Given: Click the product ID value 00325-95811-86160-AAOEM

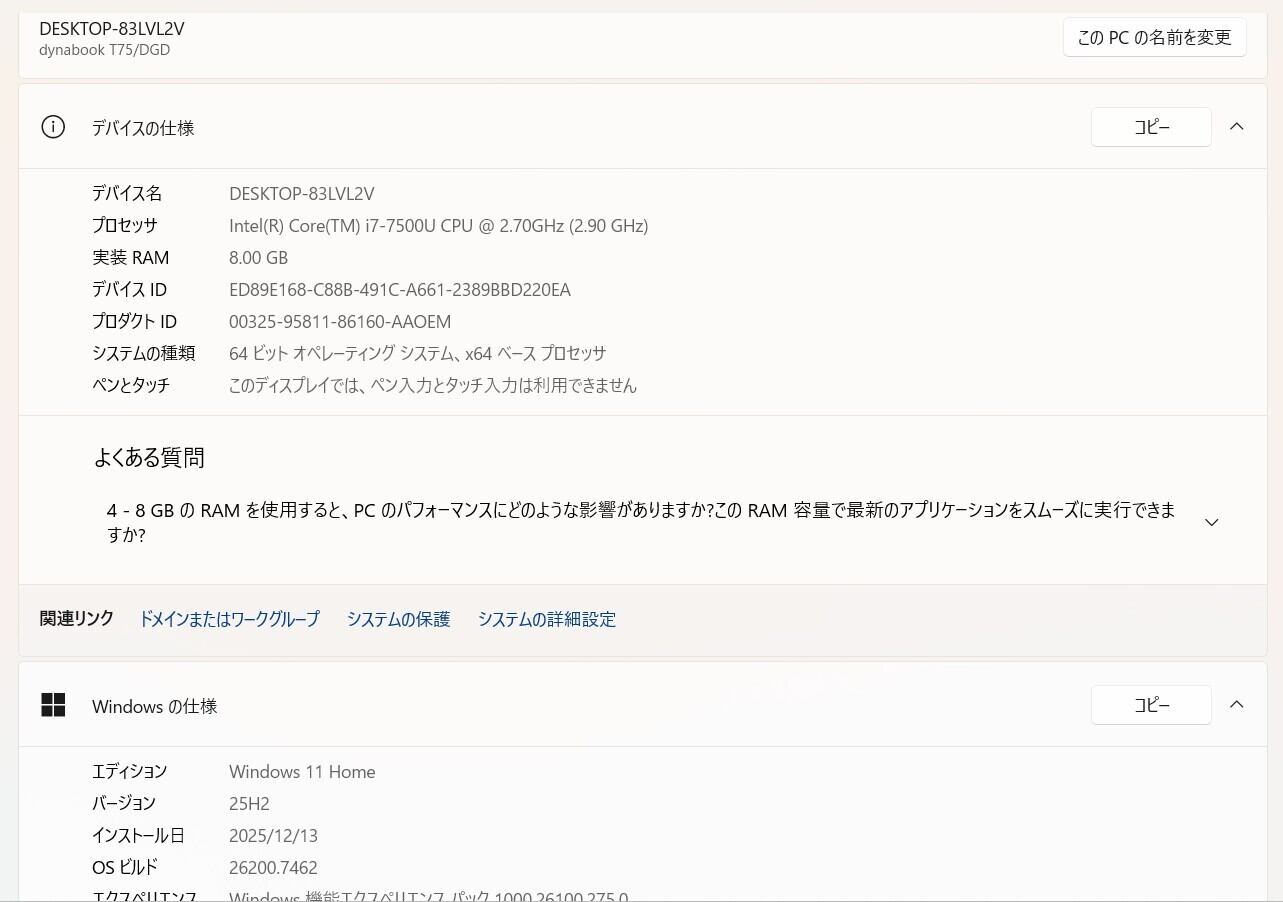Looking at the screenshot, I should point(340,322).
